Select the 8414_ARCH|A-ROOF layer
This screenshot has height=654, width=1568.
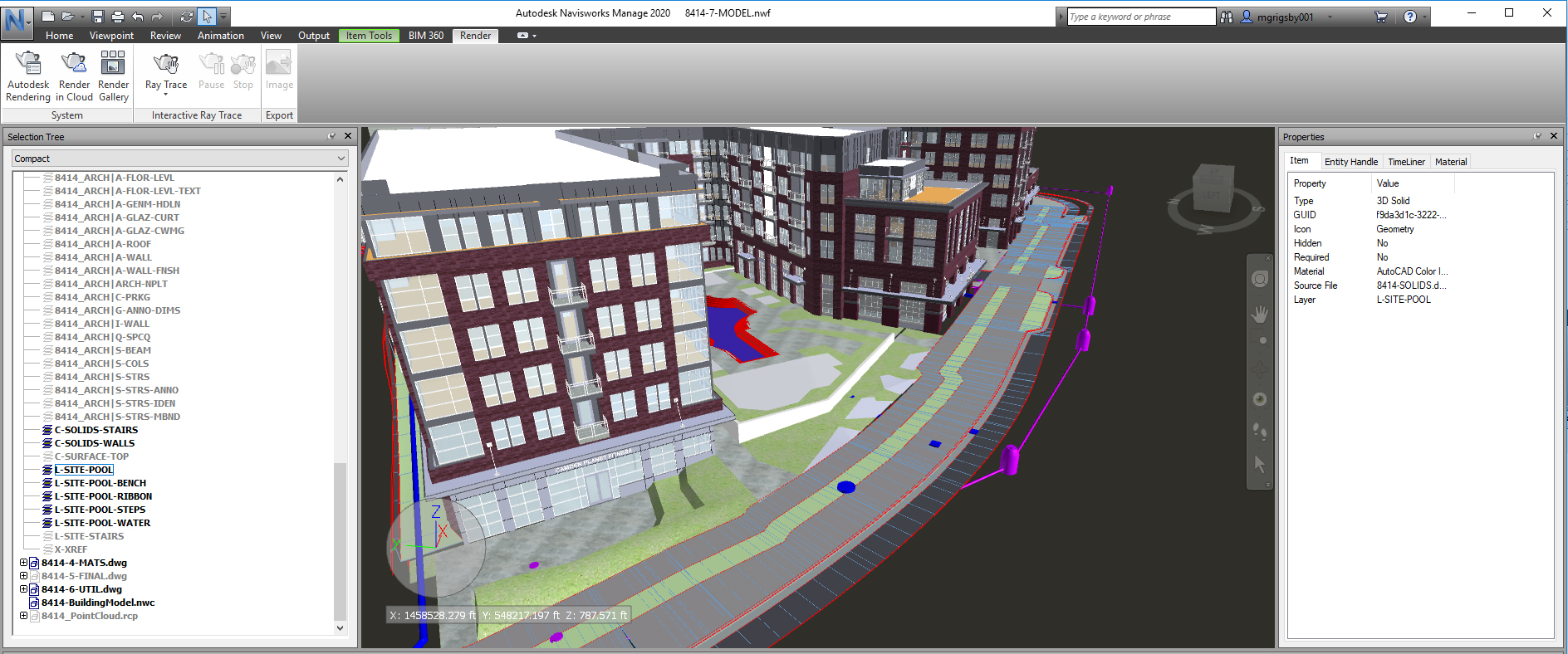[103, 244]
